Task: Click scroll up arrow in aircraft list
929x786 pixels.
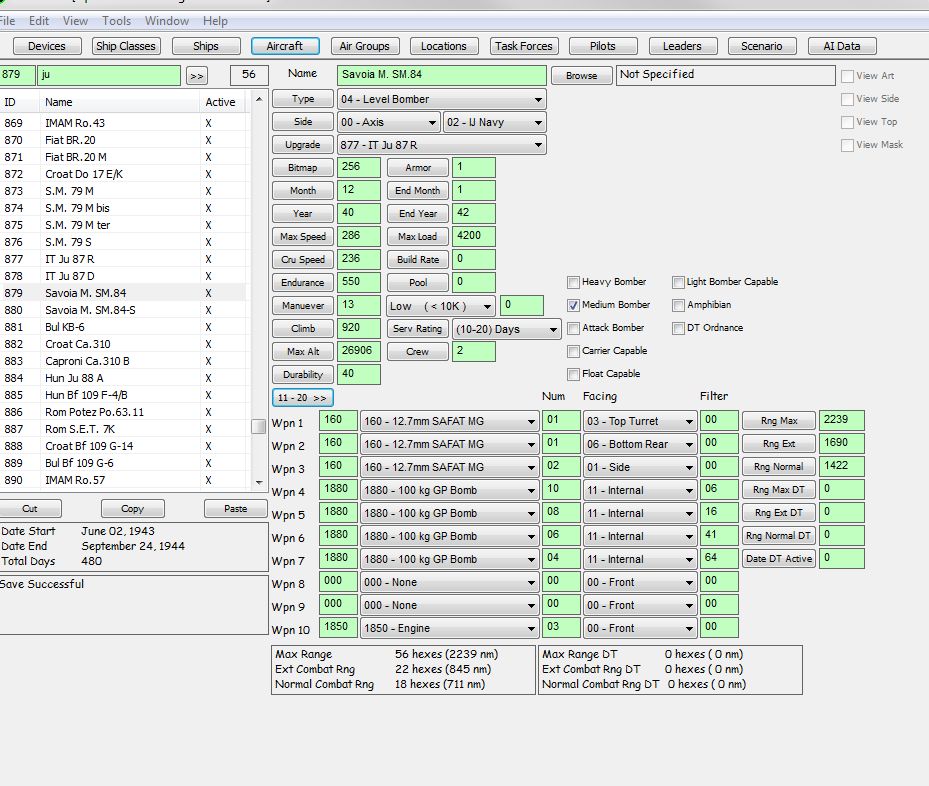Action: tap(259, 100)
